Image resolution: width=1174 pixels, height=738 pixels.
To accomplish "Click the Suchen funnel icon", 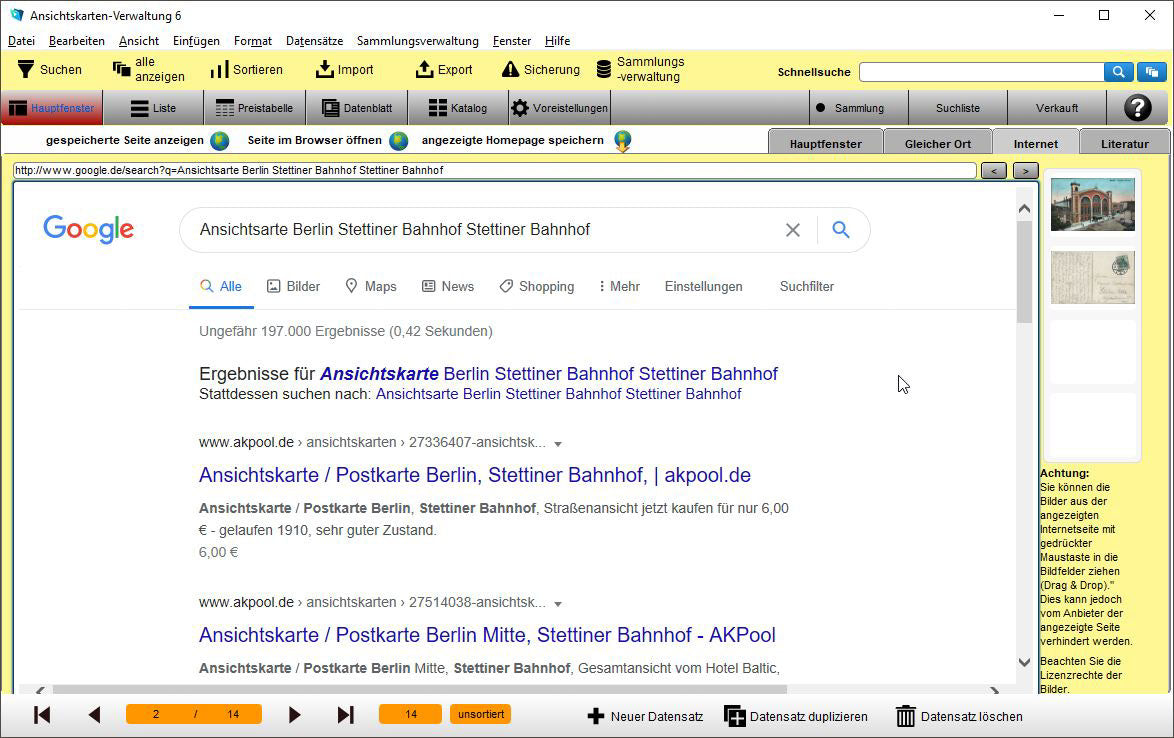I will [25, 69].
